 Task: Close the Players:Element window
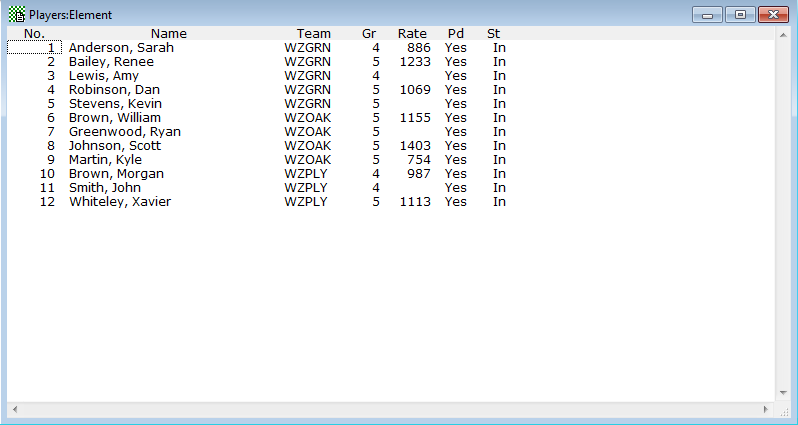pyautogui.click(x=773, y=15)
